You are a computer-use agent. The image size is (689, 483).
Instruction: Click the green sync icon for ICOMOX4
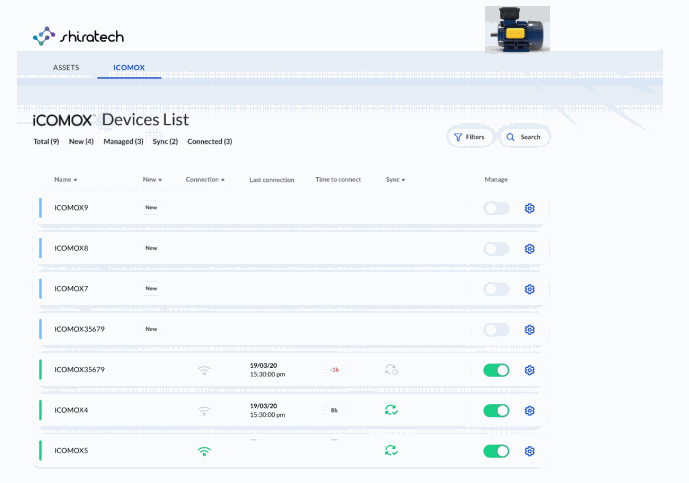(x=392, y=410)
